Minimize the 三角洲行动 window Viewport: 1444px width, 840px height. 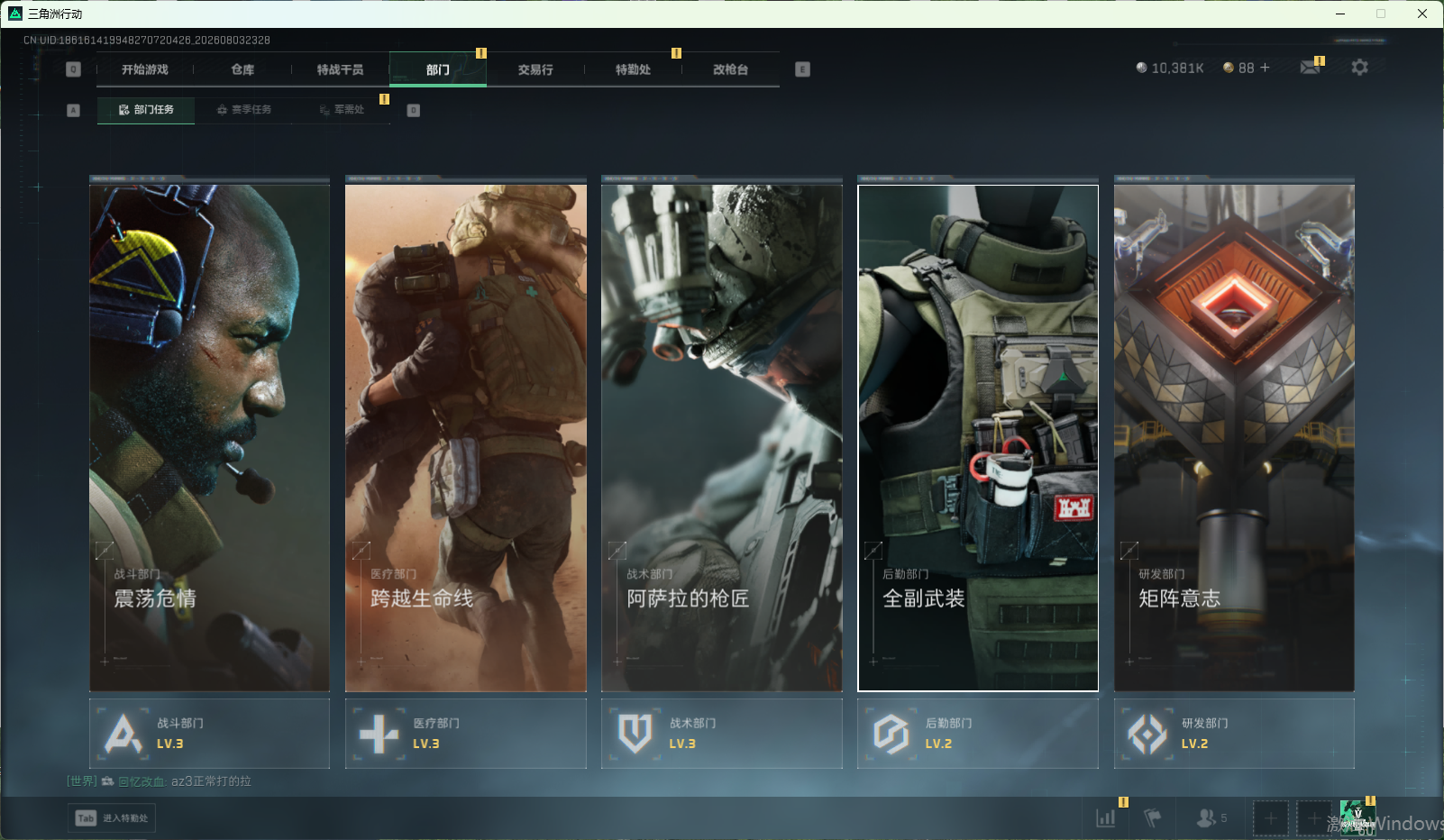(1339, 14)
